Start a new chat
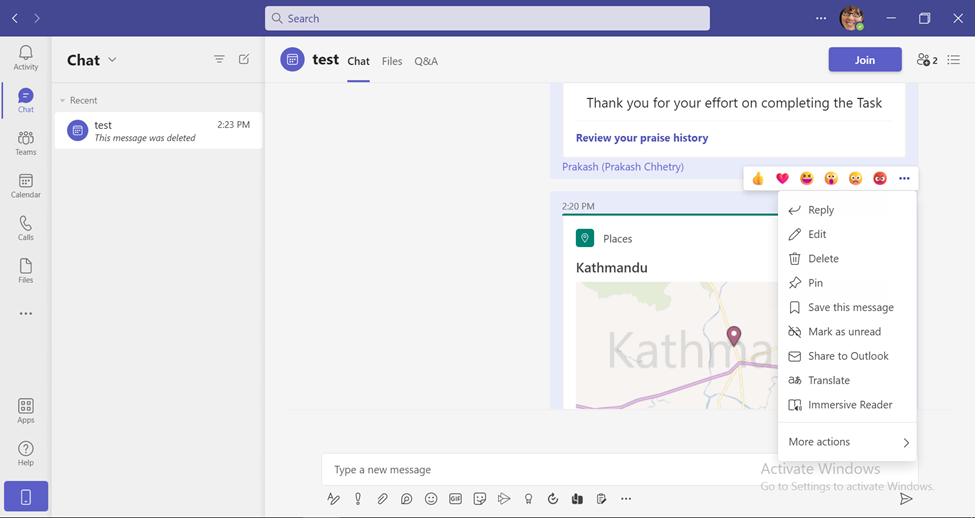This screenshot has height=518, width=975. point(244,59)
